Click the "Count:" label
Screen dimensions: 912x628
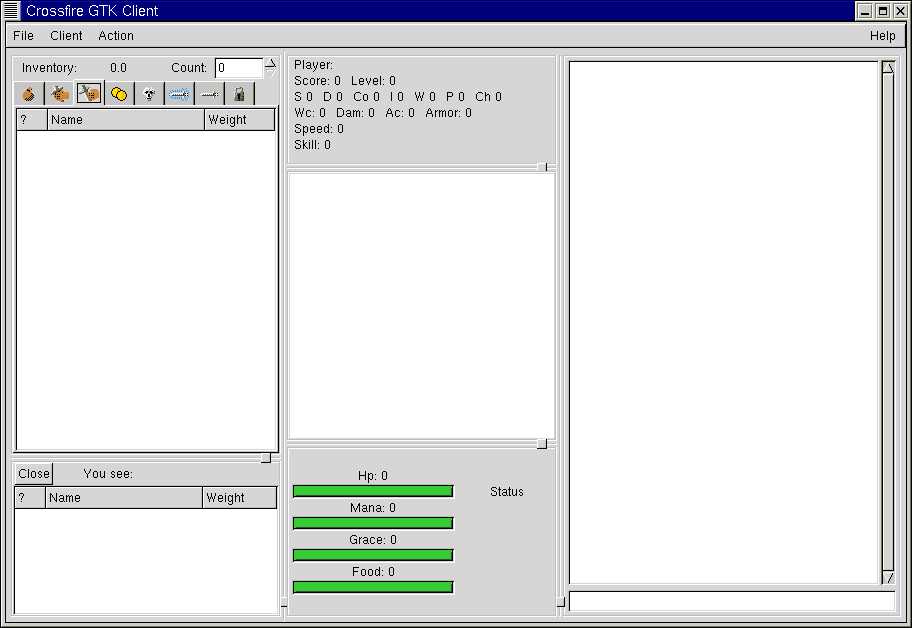click(x=189, y=68)
